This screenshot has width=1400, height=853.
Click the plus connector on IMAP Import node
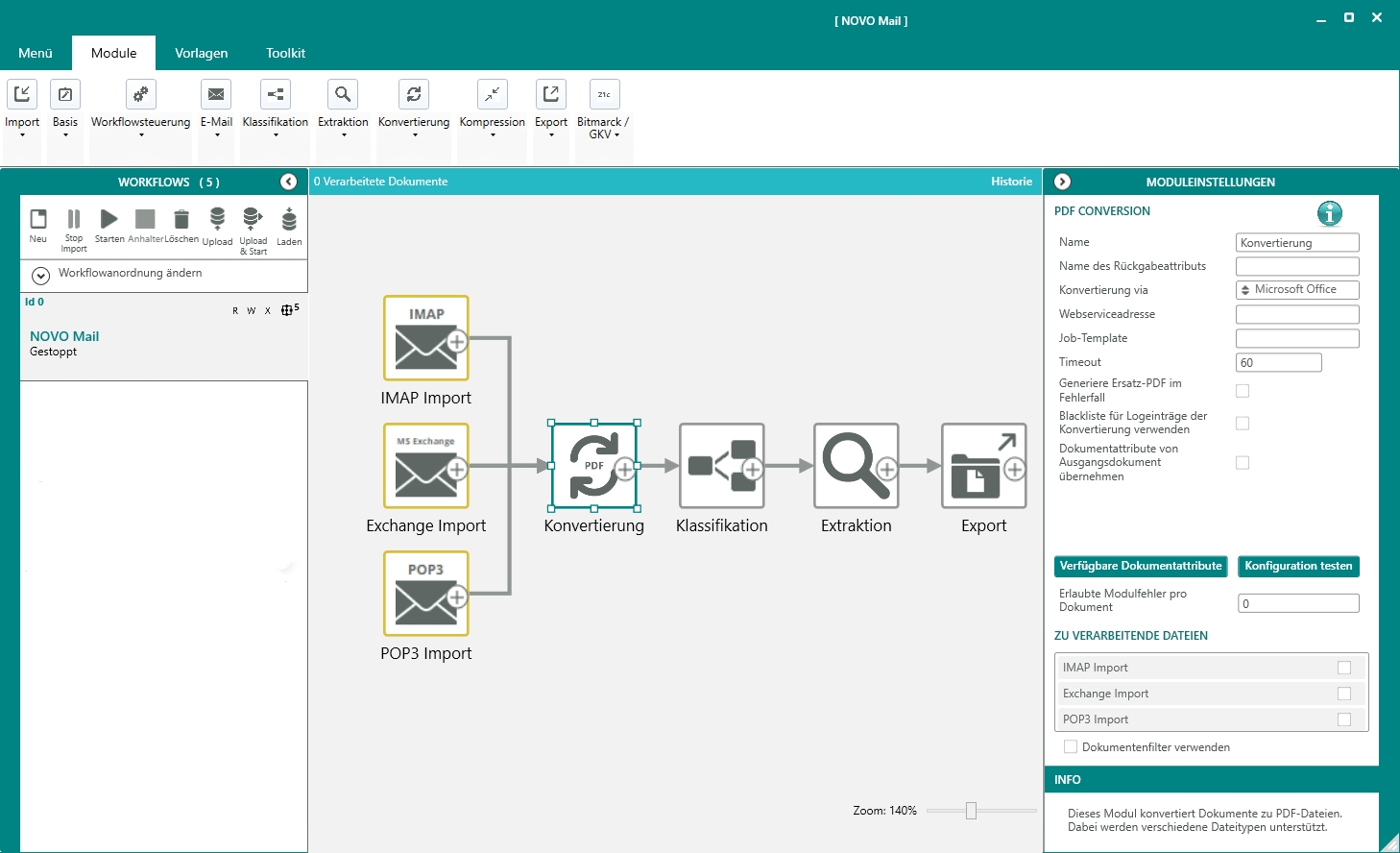[x=457, y=342]
